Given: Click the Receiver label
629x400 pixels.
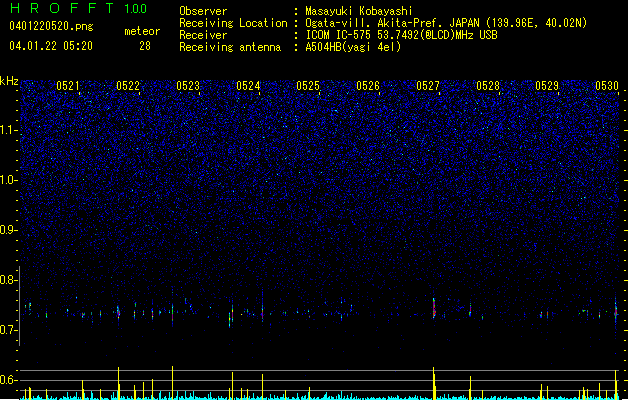Looking at the screenshot, I should [x=203, y=35].
